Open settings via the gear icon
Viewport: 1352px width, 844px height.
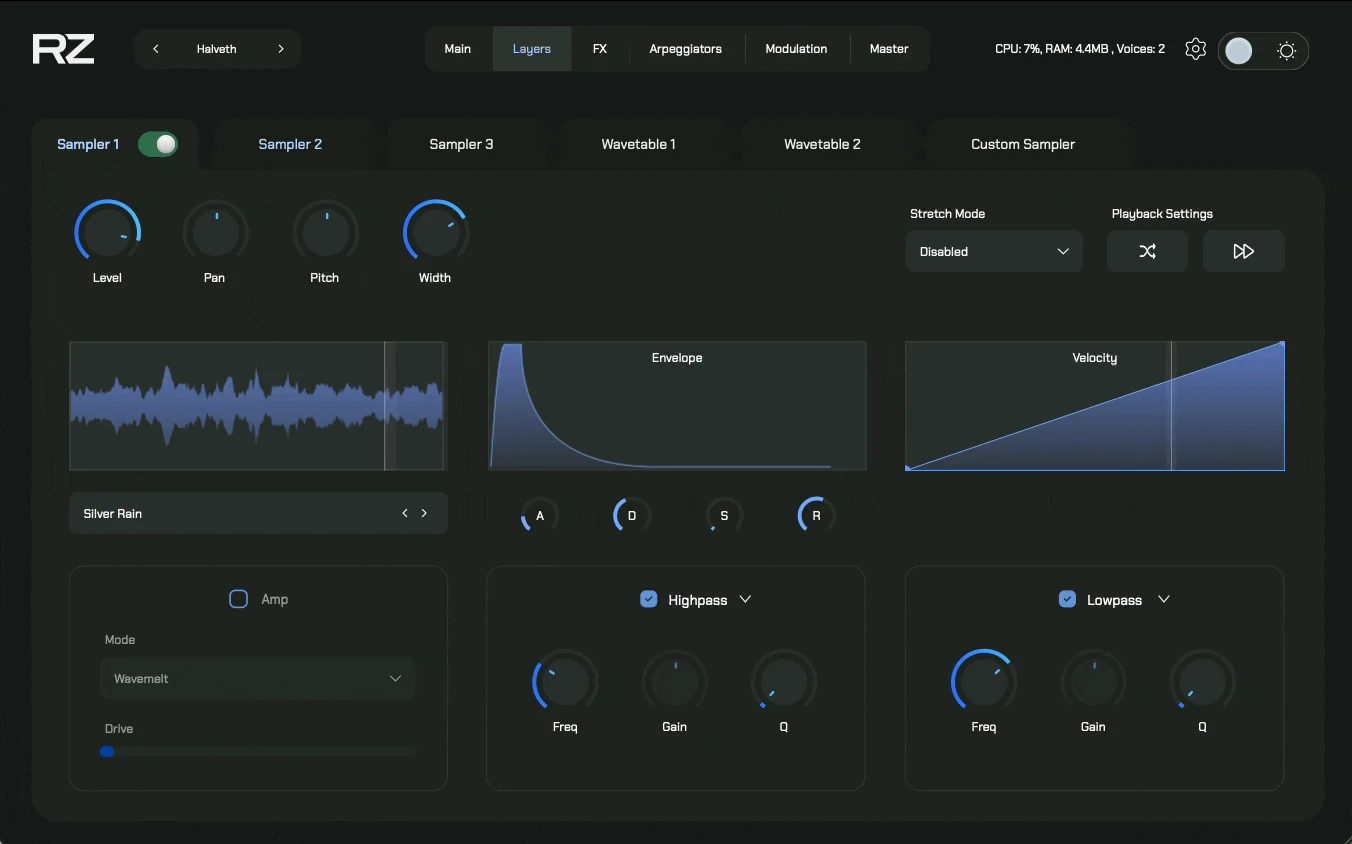tap(1195, 49)
